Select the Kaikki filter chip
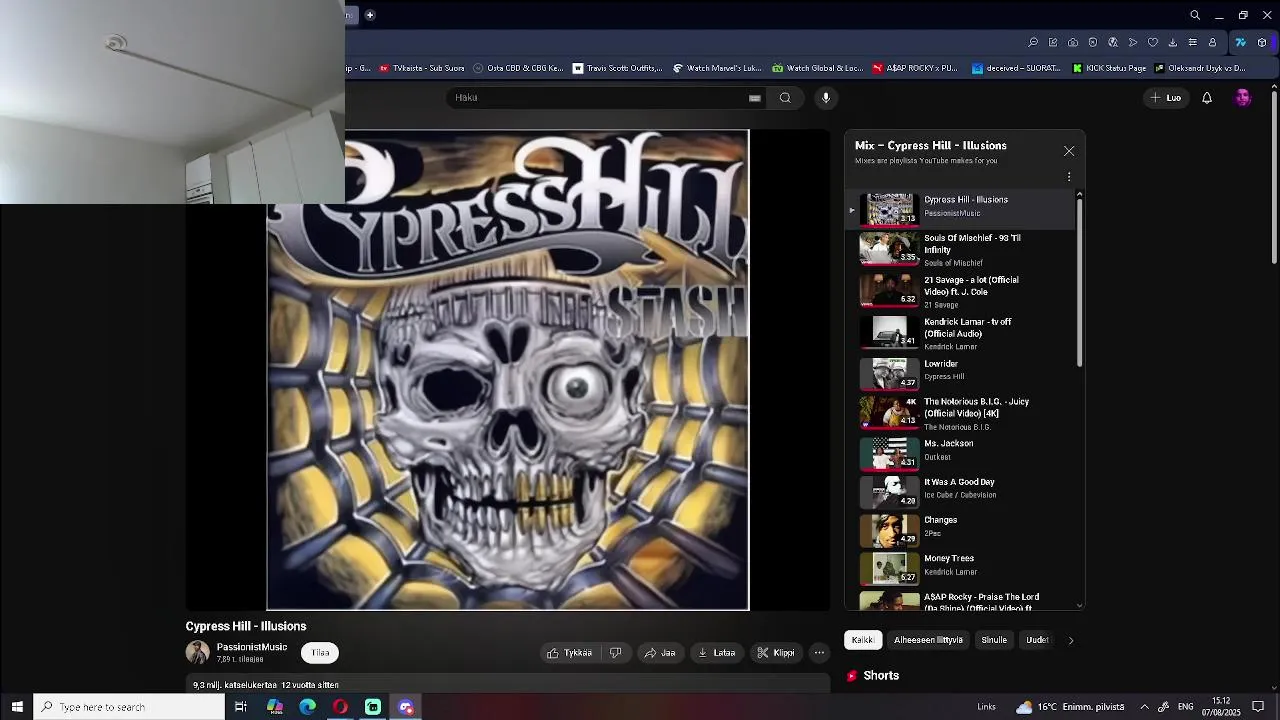 (x=862, y=640)
